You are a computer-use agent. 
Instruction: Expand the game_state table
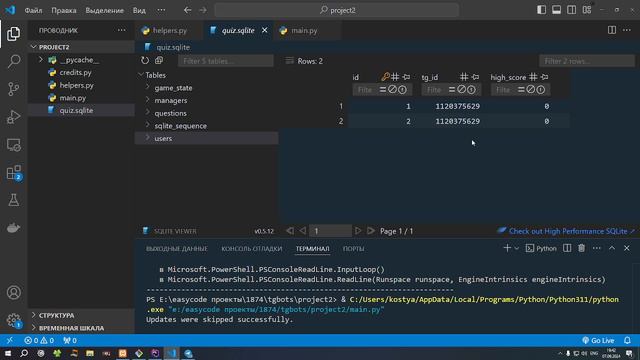(148, 87)
